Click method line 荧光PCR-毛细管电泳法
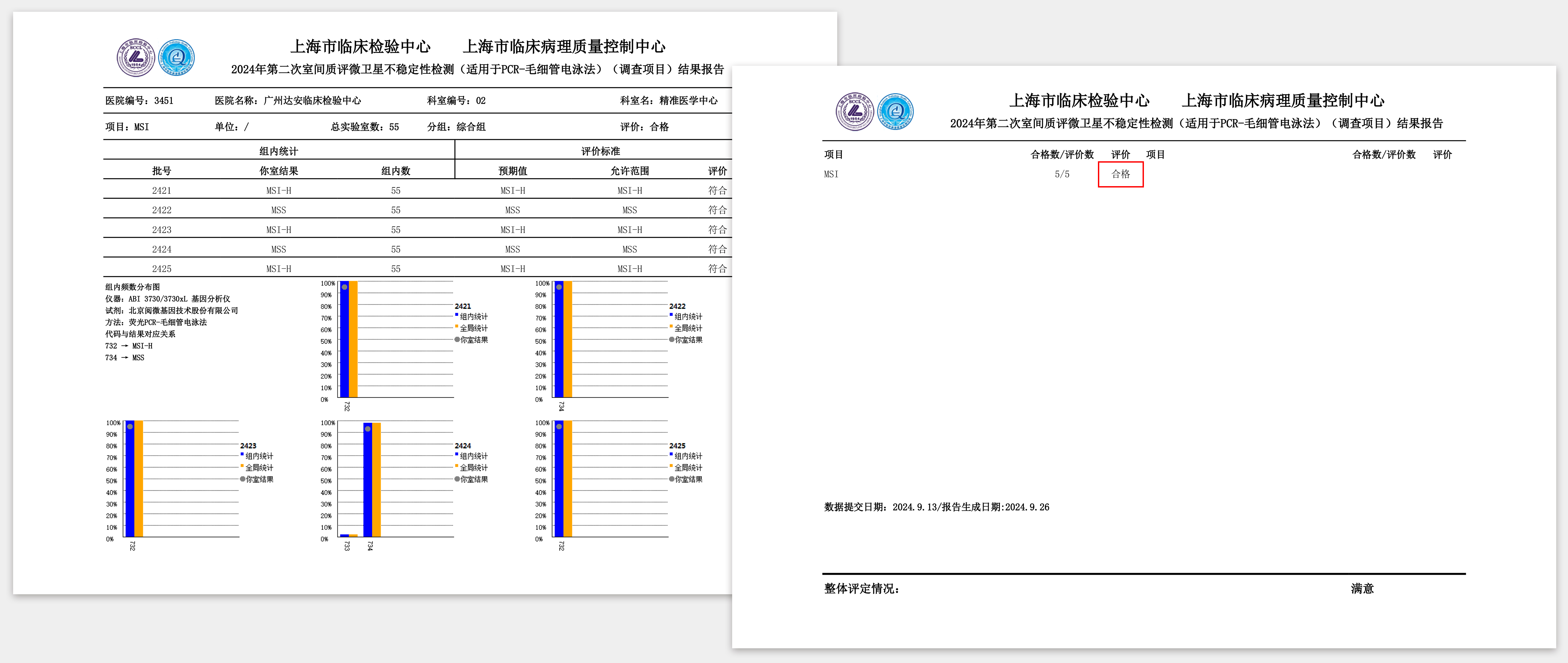The height and width of the screenshot is (663, 1568). pos(156,322)
